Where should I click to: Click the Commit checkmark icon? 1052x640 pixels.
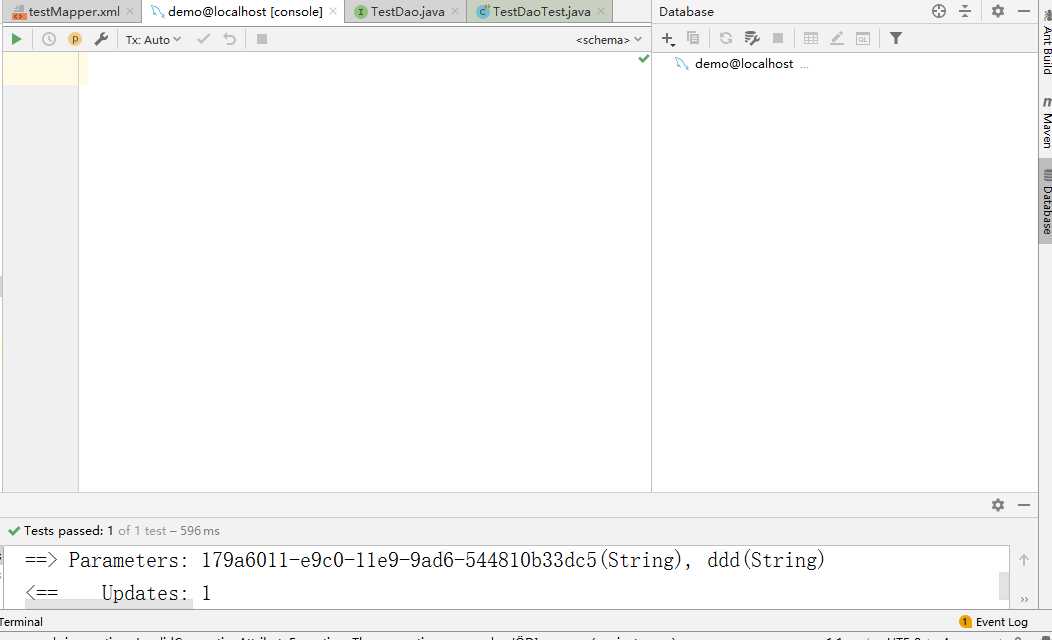tap(203, 40)
